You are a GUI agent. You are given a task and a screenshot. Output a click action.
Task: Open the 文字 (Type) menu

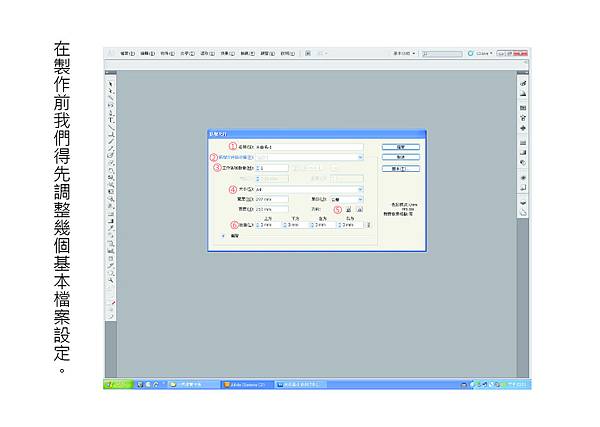click(x=187, y=54)
